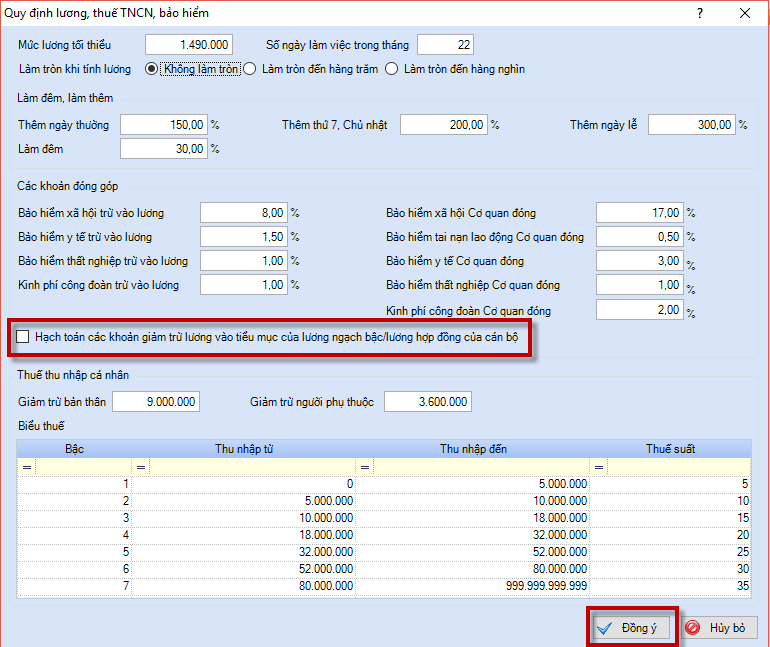
Task: Sort by the Thu nhập đến column header
Action: [x=473, y=449]
